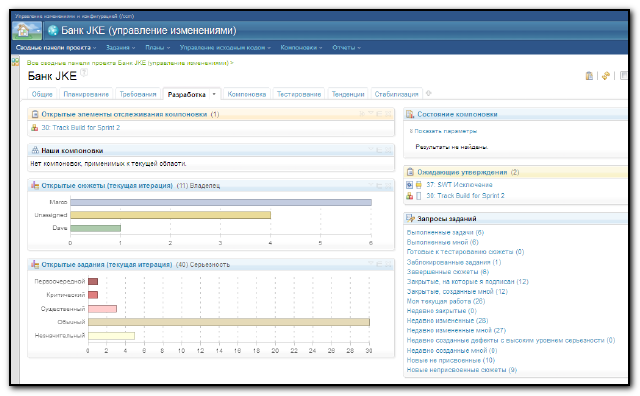Run the Выполненные задачи (6) query
The height and width of the screenshot is (396, 640).
[x=445, y=233]
